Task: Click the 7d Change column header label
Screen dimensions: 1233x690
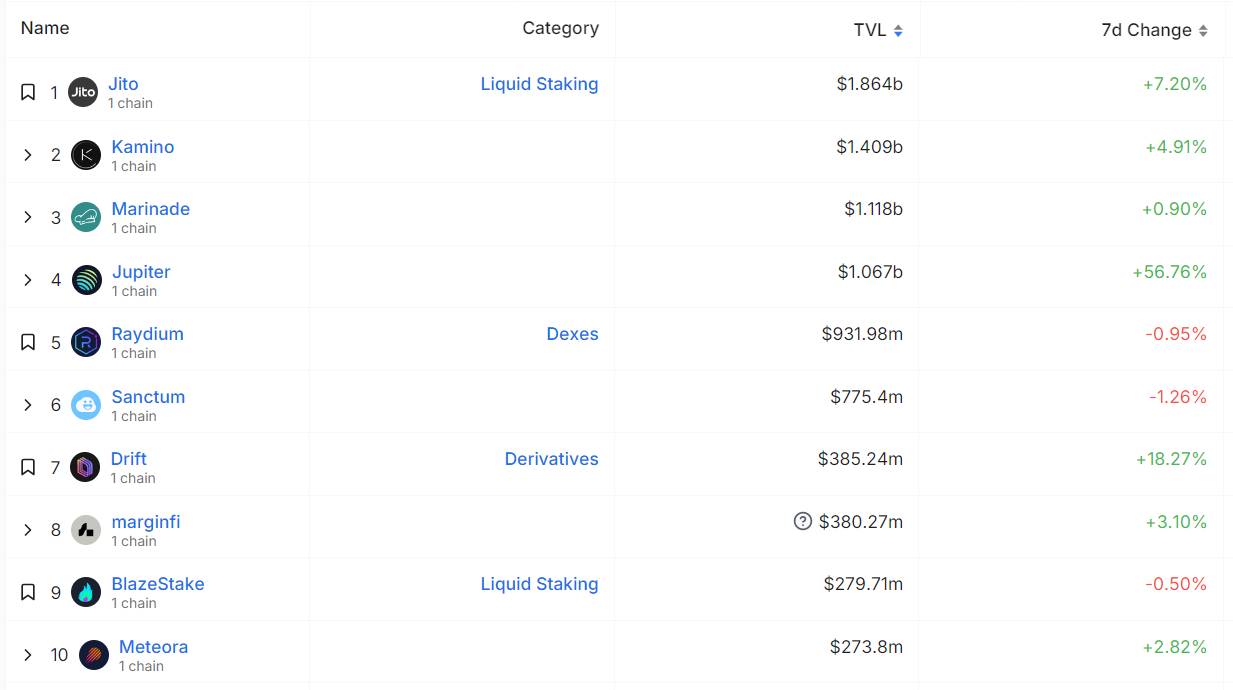Action: pyautogui.click(x=1147, y=31)
